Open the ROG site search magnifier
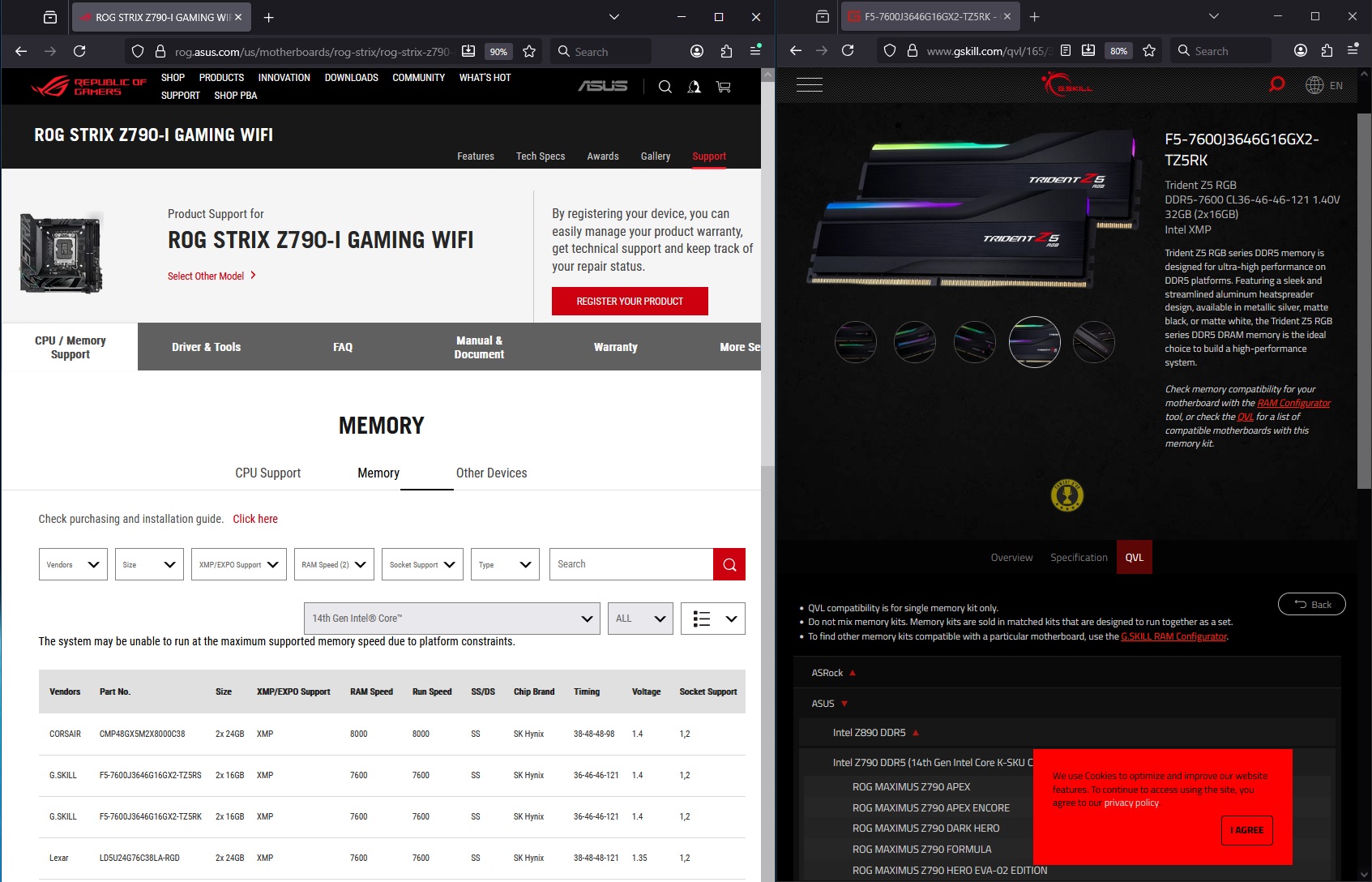Viewport: 1372px width, 882px height. [665, 87]
